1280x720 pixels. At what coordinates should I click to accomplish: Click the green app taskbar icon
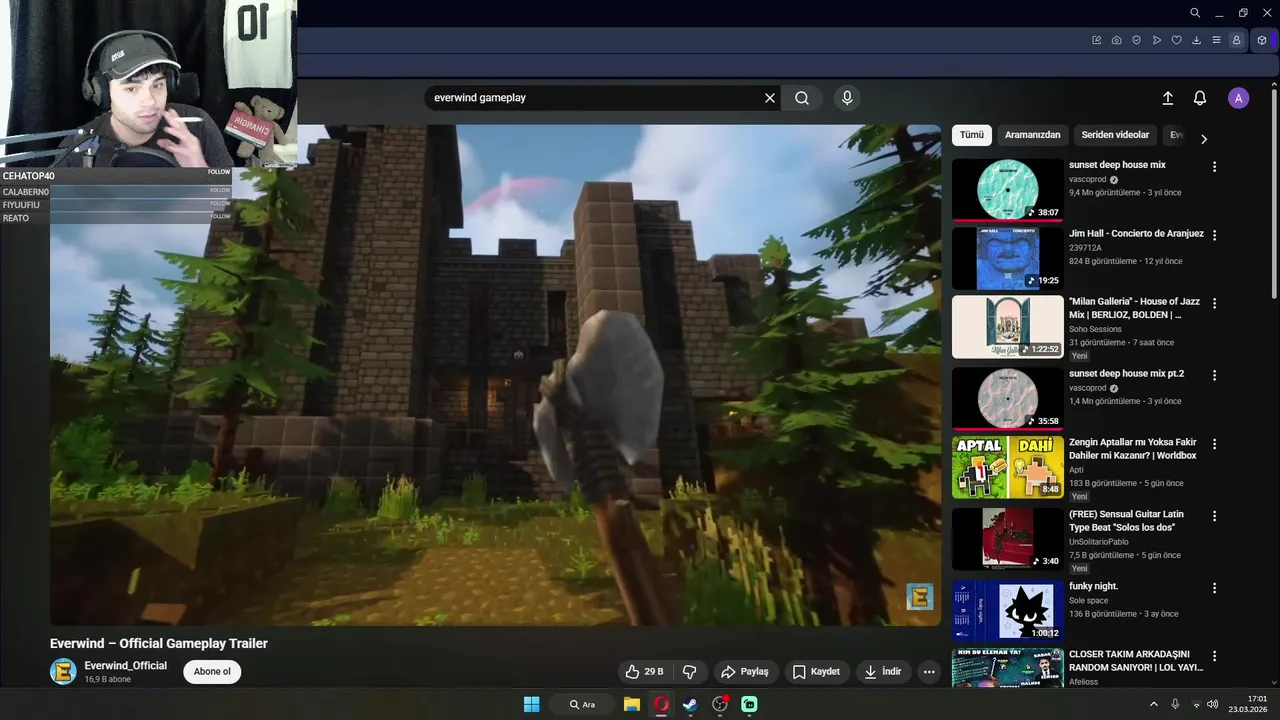(x=749, y=704)
